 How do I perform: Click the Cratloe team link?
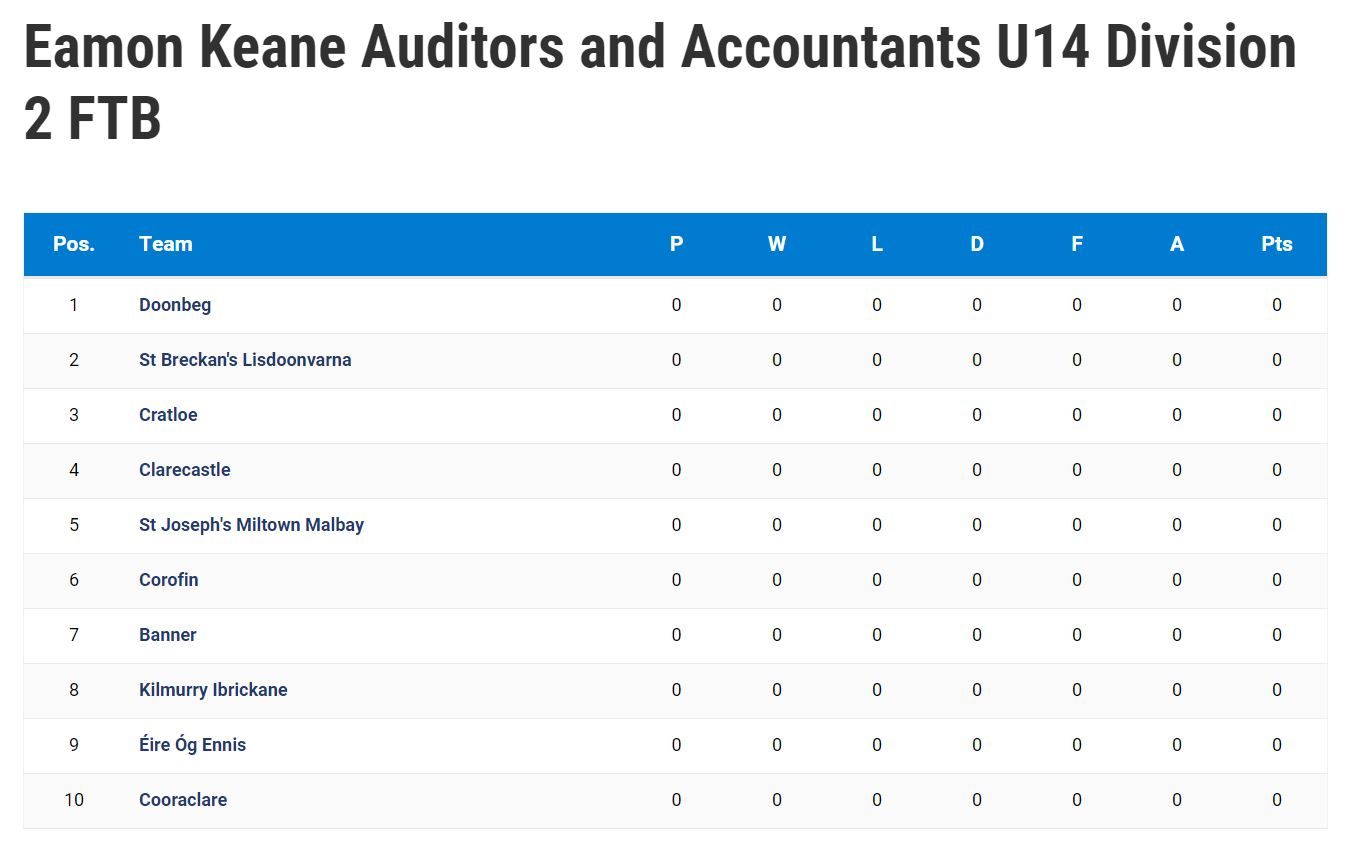168,415
